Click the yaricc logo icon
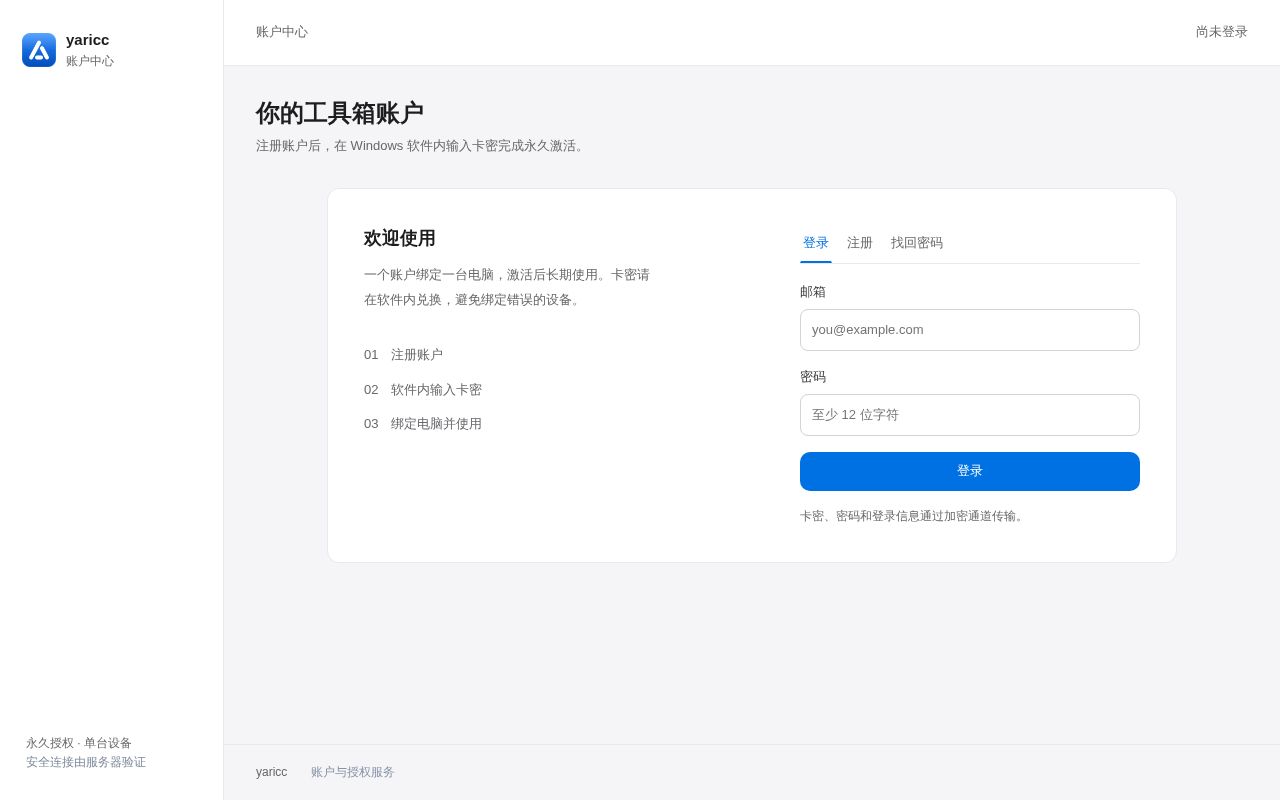The height and width of the screenshot is (800, 1280). pos(39,50)
